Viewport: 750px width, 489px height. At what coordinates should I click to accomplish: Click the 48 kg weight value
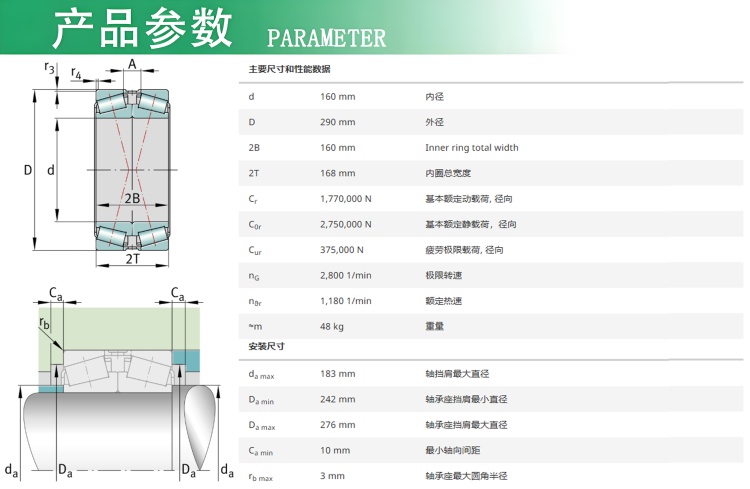[x=331, y=326]
